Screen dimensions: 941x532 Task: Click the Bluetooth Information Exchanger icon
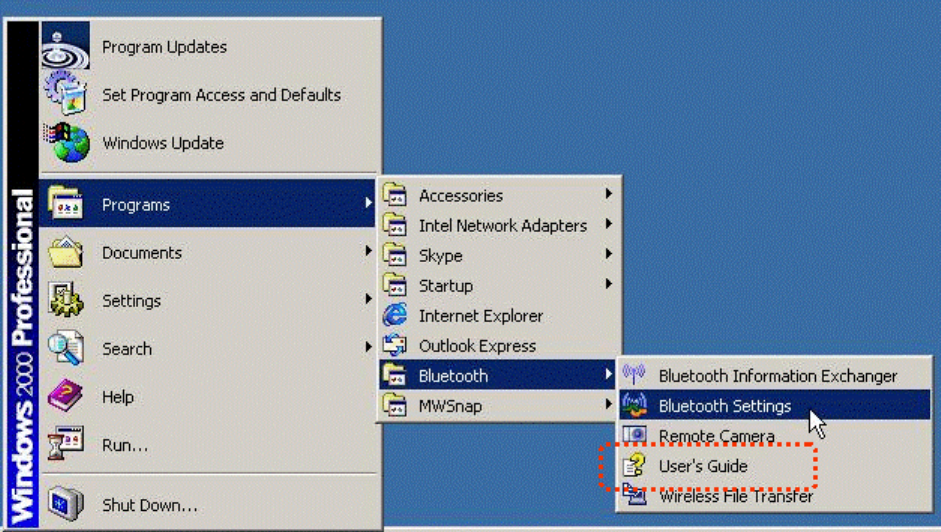click(634, 375)
